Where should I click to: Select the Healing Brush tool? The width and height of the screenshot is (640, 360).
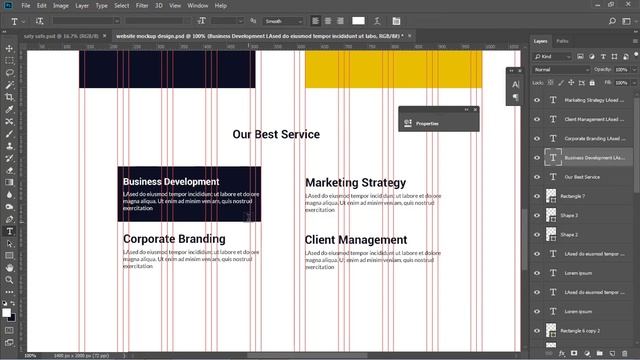(x=9, y=122)
